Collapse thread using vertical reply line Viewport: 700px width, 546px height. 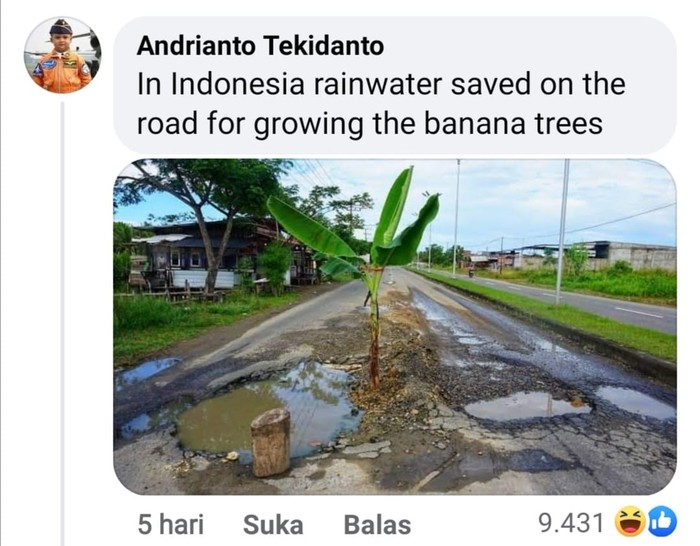(62, 321)
